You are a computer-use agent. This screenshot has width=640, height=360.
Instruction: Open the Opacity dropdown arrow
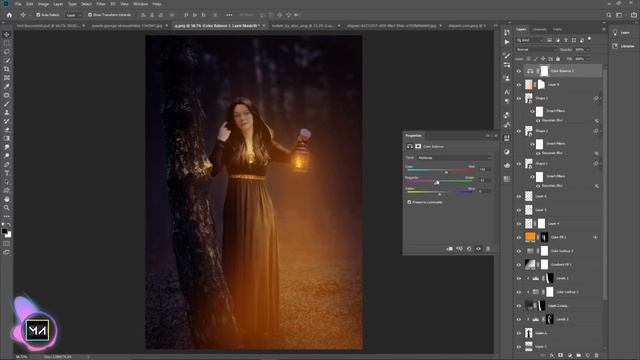588,49
